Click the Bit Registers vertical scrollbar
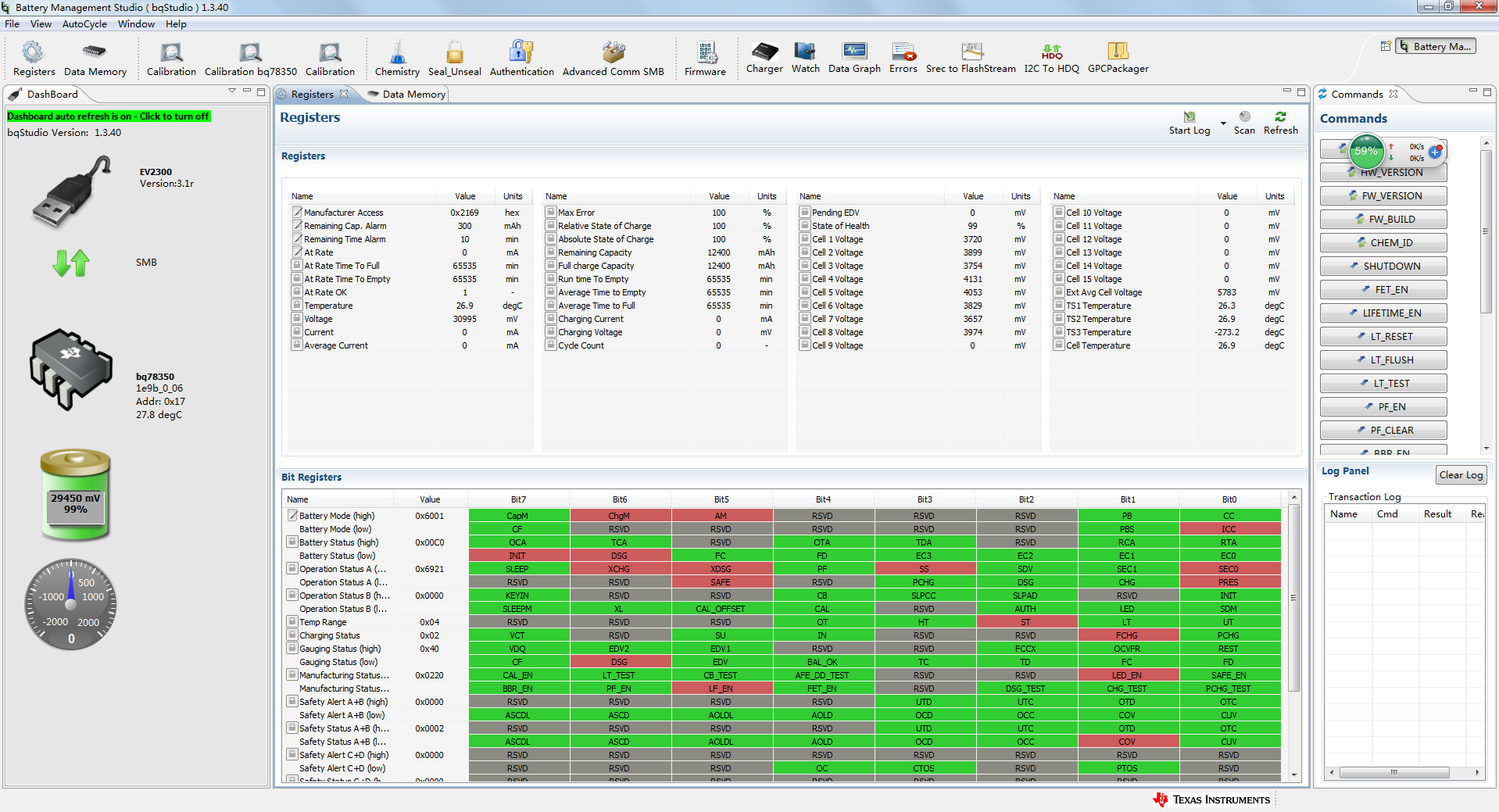Image resolution: width=1499 pixels, height=812 pixels. pyautogui.click(x=1293, y=598)
